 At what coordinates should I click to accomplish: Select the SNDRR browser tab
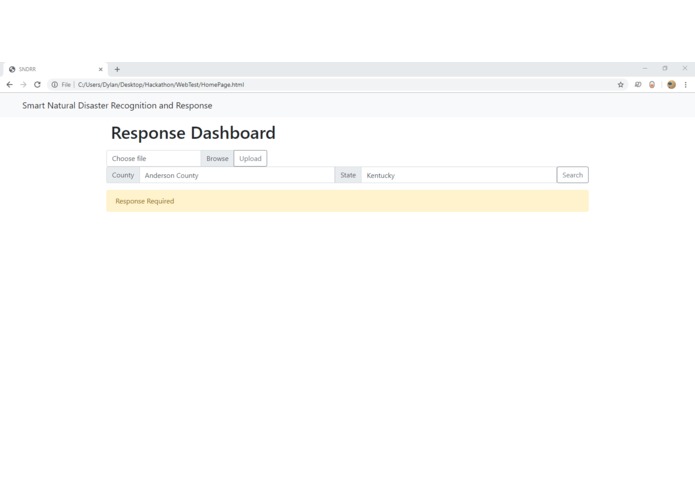click(53, 69)
